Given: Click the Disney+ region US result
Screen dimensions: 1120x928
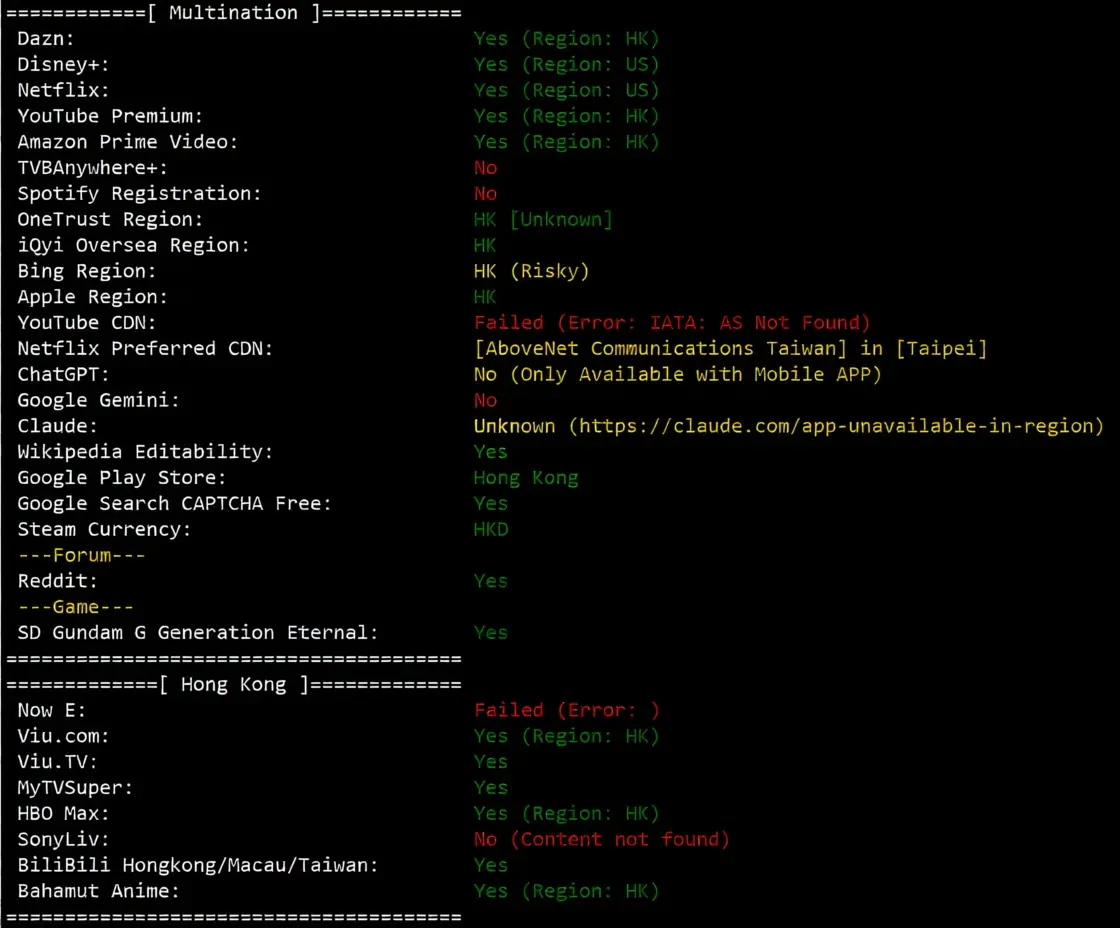Looking at the screenshot, I should click(566, 64).
